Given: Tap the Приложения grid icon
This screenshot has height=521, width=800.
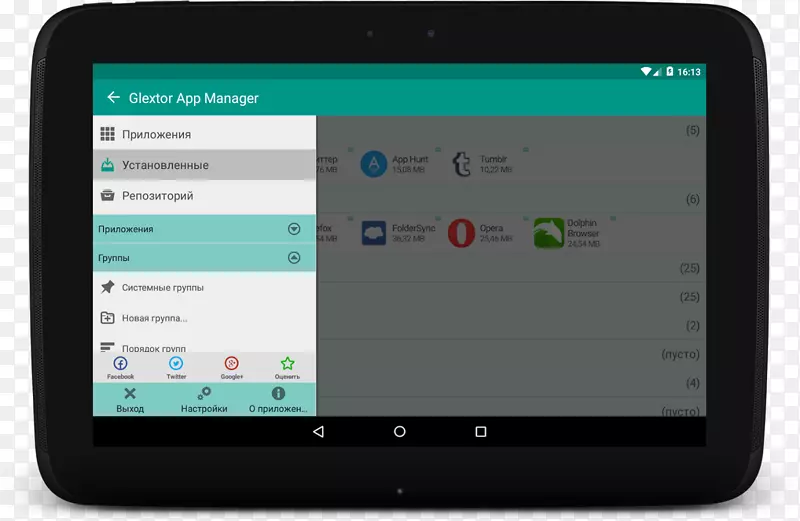Looking at the screenshot, I should [107, 134].
